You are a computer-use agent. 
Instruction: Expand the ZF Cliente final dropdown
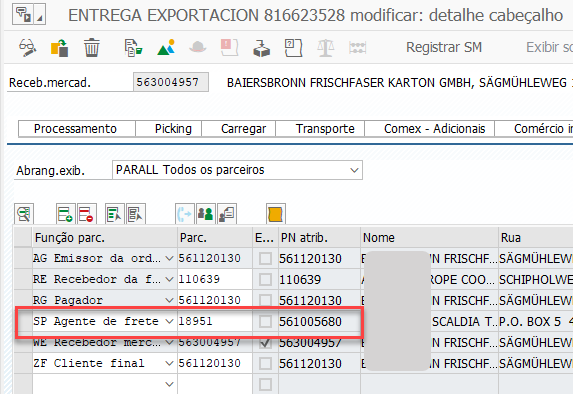click(x=169, y=363)
